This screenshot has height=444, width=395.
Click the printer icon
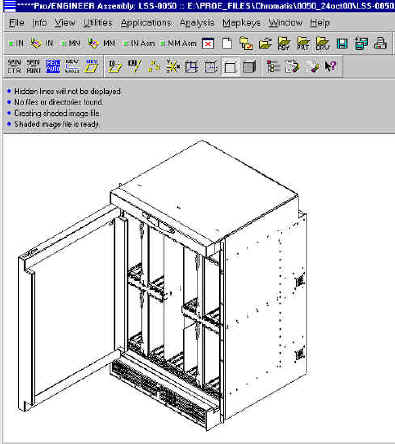coord(380,44)
